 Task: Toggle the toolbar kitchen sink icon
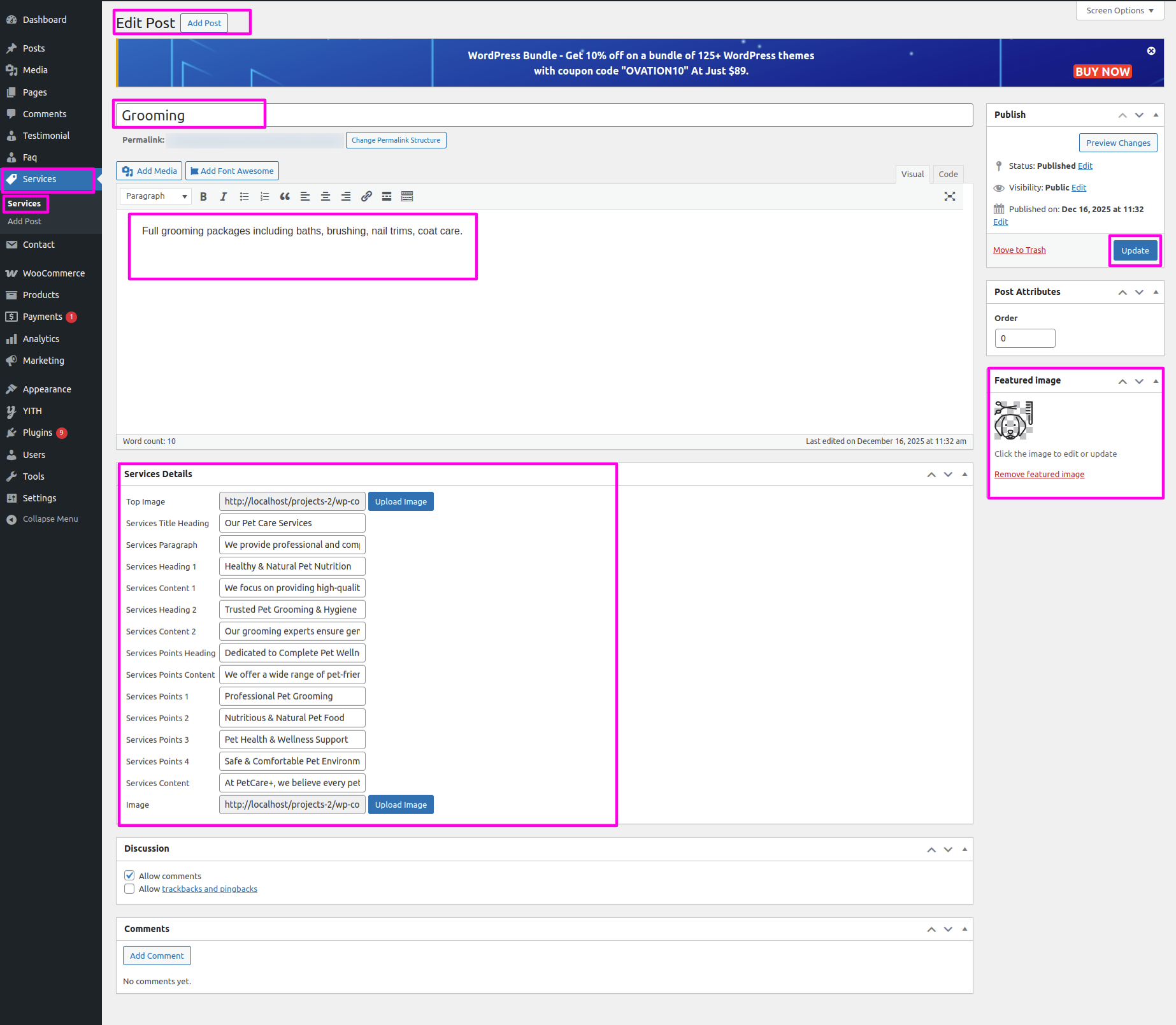coord(407,197)
